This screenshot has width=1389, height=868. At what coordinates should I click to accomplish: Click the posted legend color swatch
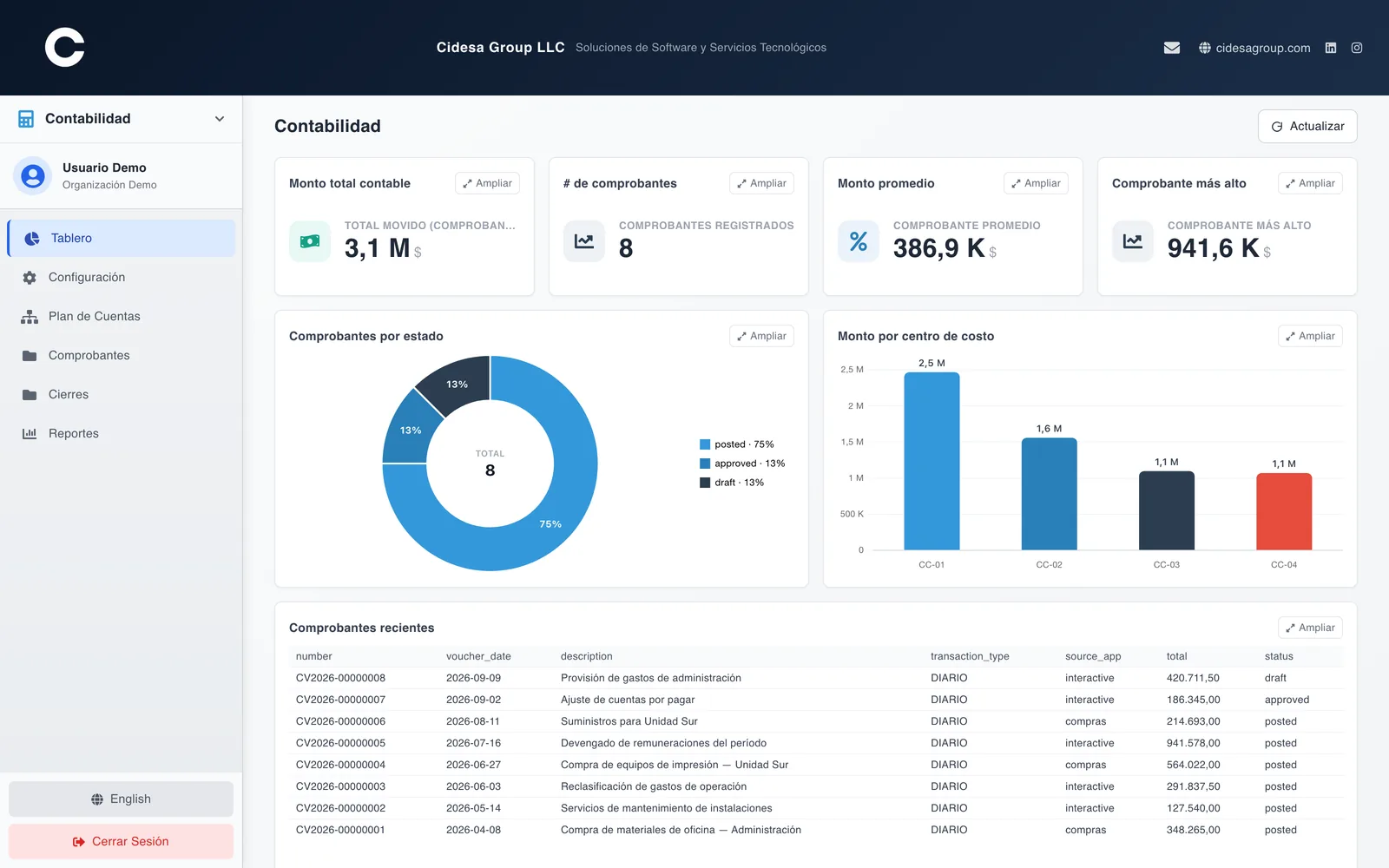coord(705,444)
